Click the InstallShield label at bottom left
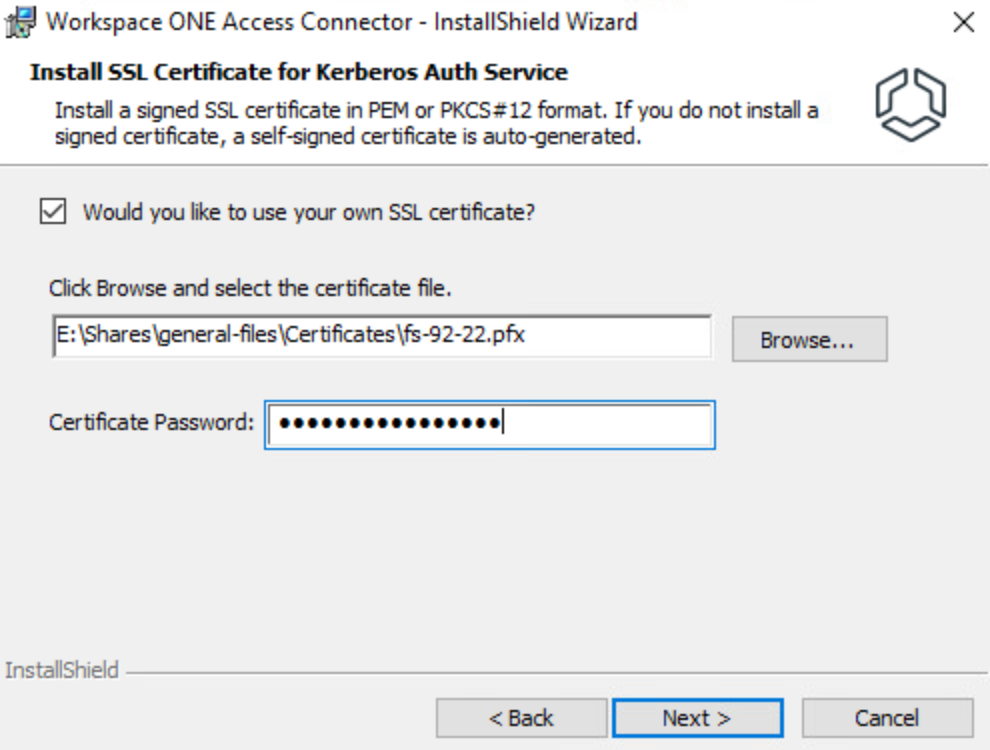Screen dimensions: 990x750 click(x=62, y=670)
